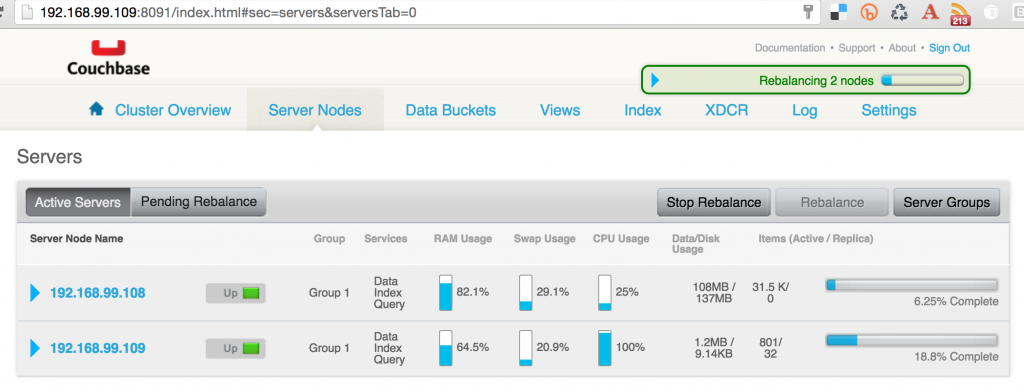
Task: Click the Couchbase logo
Action: pyautogui.click(x=108, y=58)
